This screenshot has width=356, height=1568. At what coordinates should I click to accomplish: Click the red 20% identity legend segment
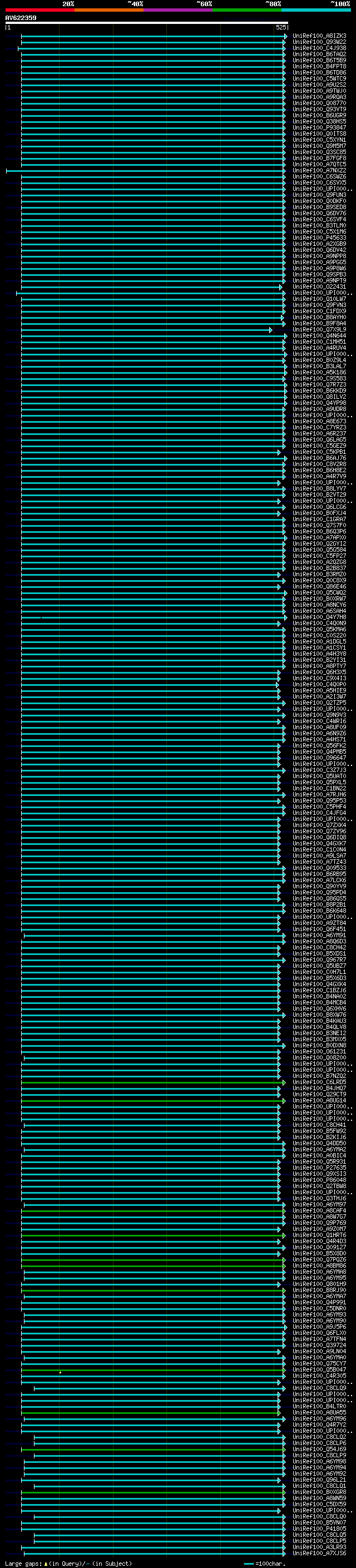point(39,10)
